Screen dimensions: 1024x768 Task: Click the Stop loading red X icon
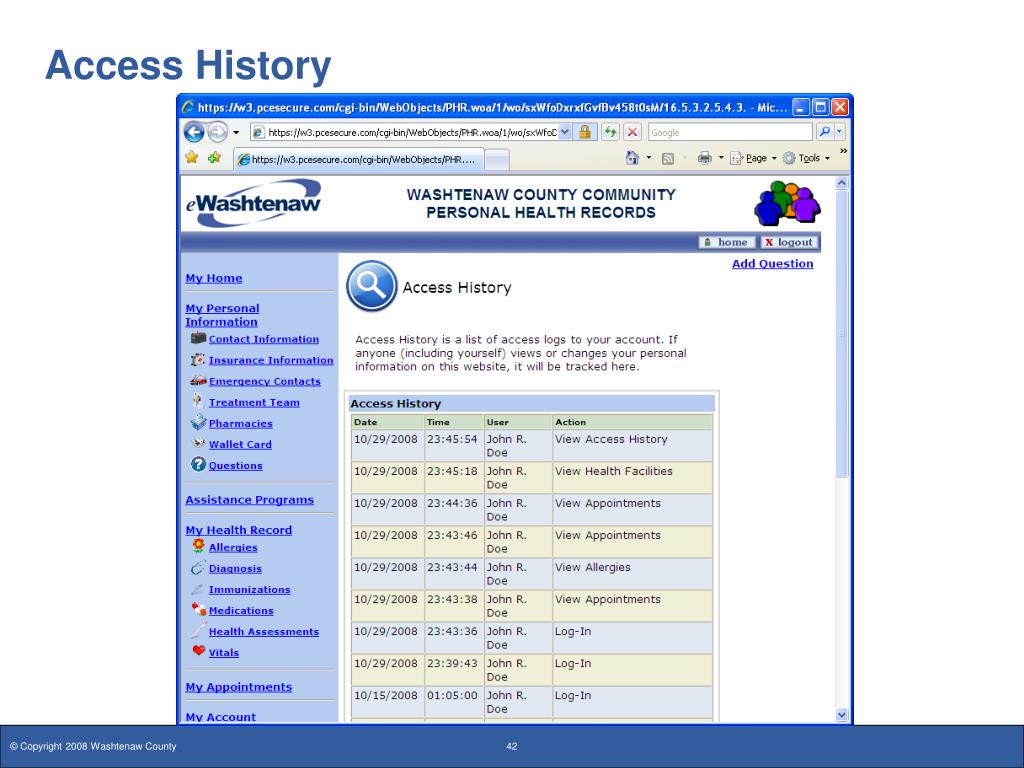click(632, 132)
